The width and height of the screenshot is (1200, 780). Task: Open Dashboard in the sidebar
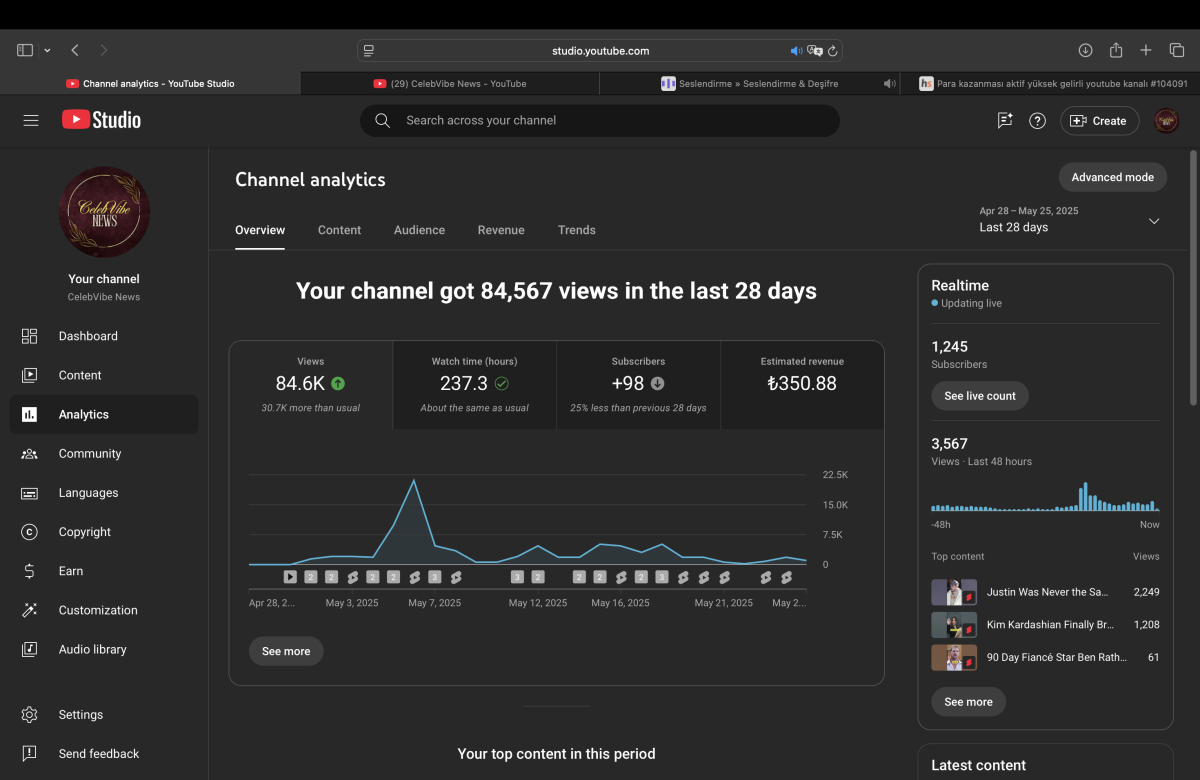(104, 336)
